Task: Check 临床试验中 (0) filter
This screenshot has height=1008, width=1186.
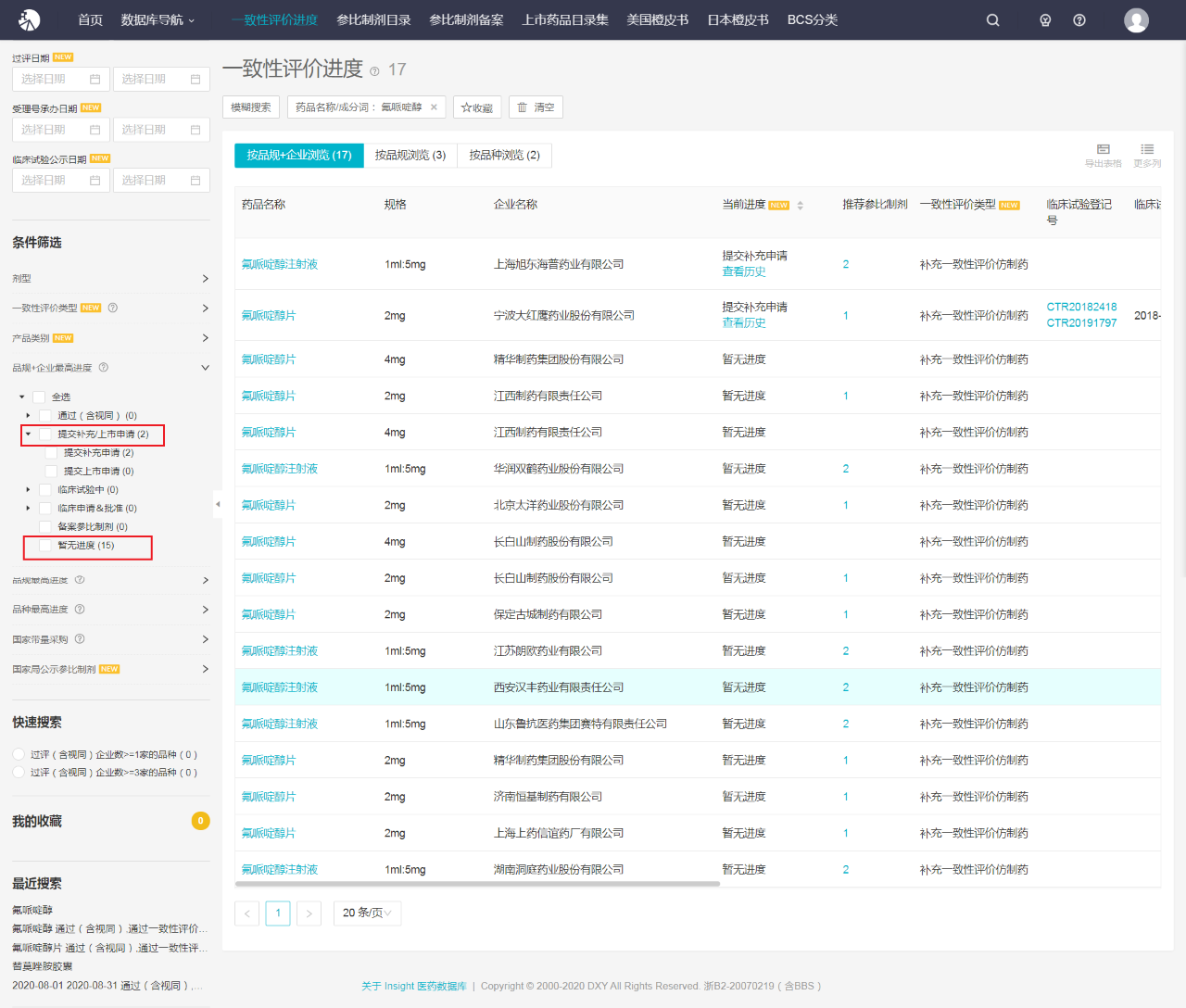Action: (45, 490)
